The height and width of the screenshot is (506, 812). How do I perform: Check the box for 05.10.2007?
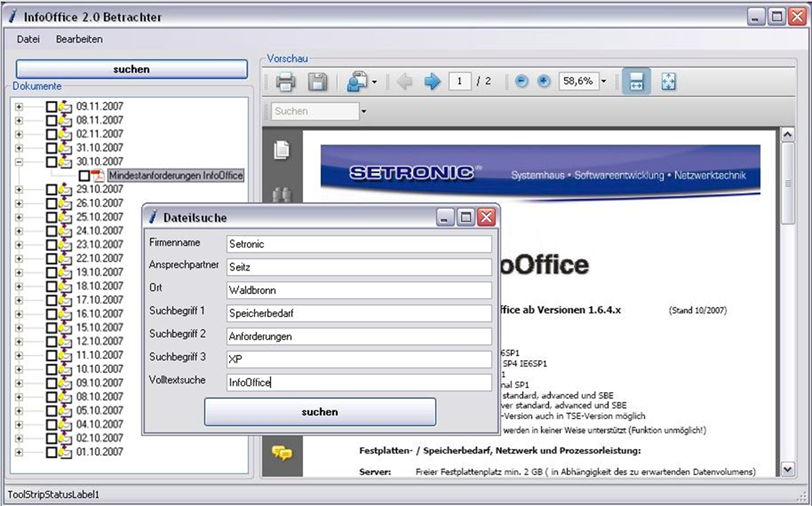click(51, 411)
